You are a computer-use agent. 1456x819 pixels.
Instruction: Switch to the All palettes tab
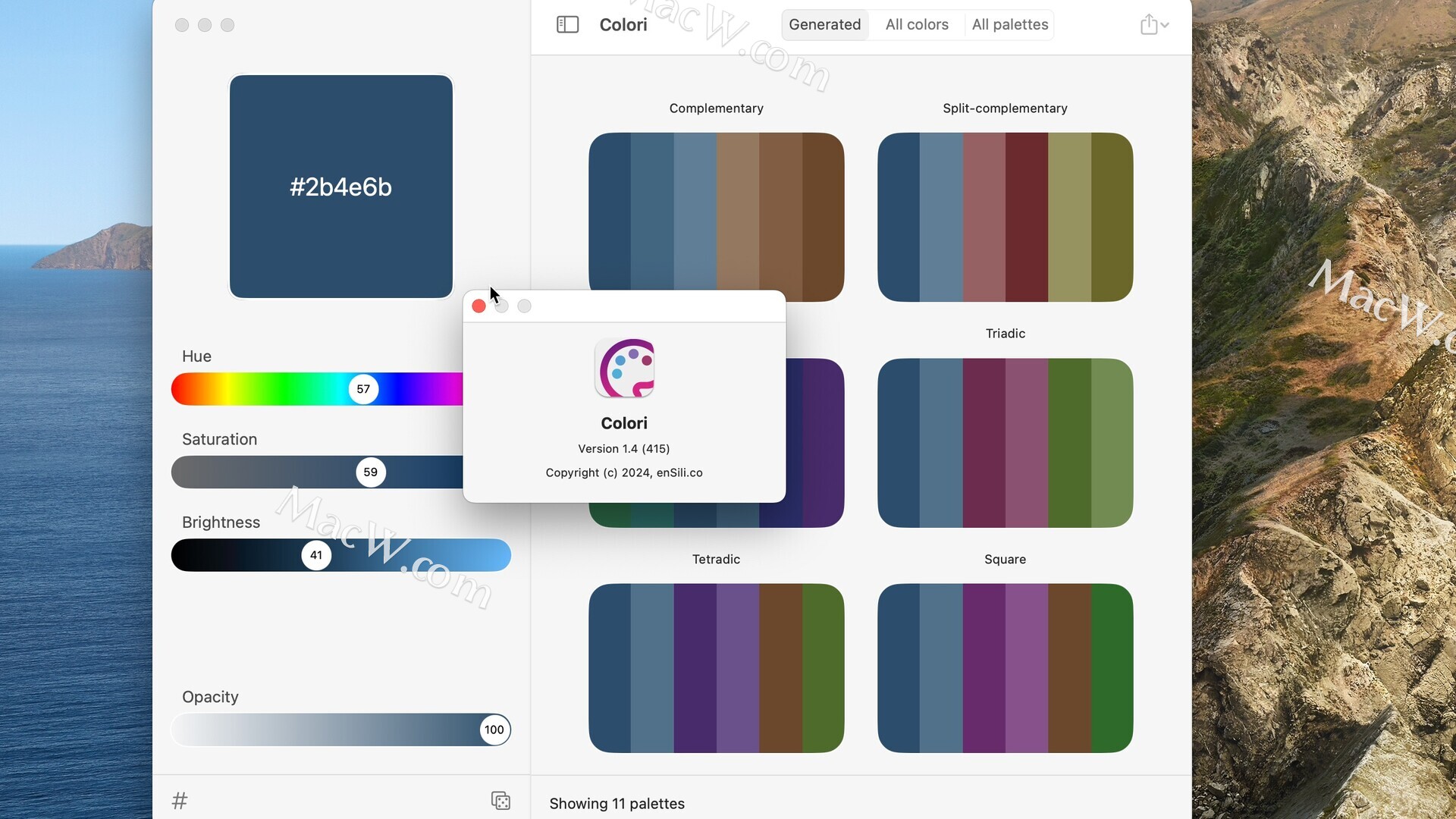click(x=1010, y=25)
